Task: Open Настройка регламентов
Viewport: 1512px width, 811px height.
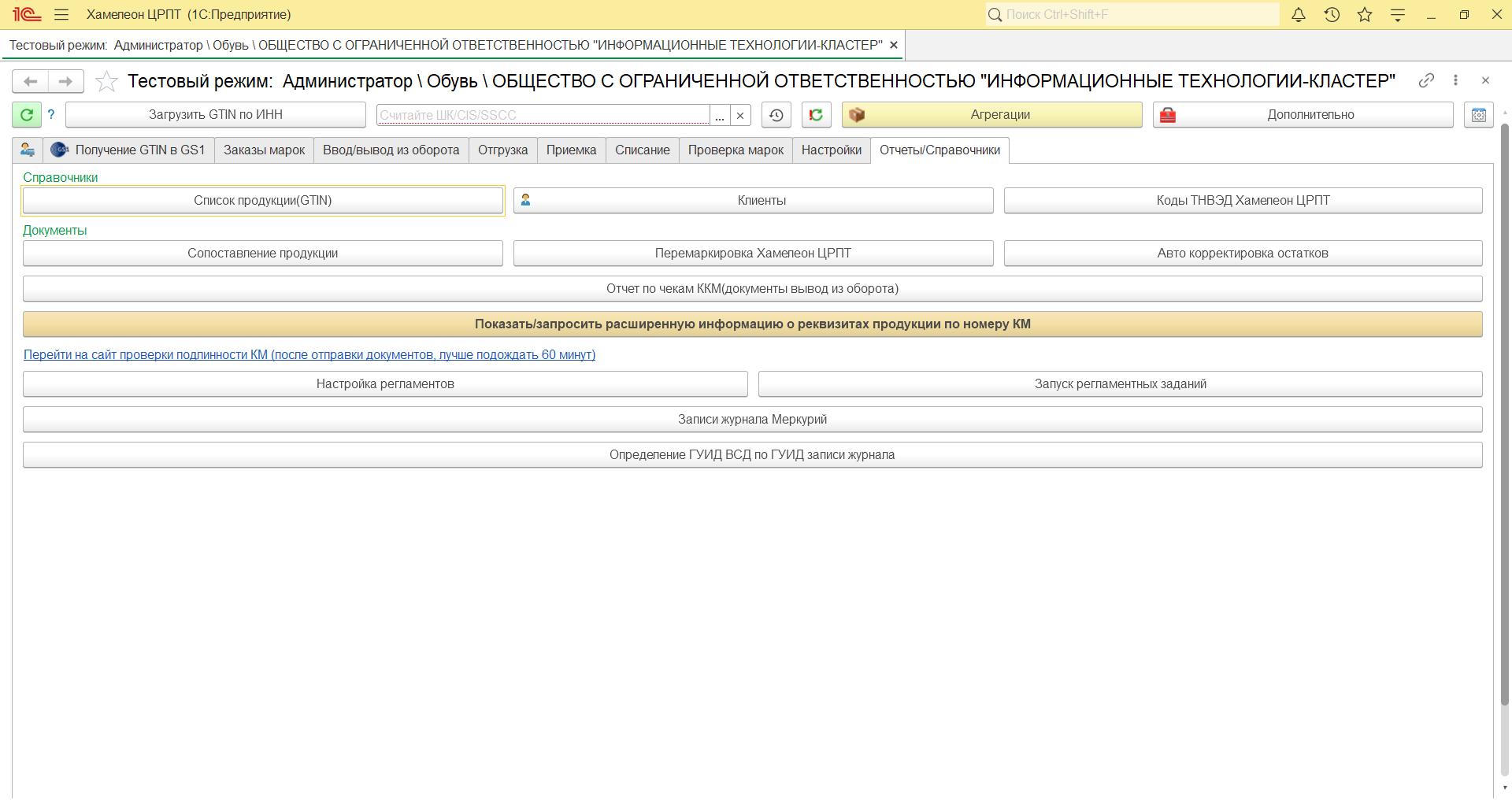Action: (386, 384)
